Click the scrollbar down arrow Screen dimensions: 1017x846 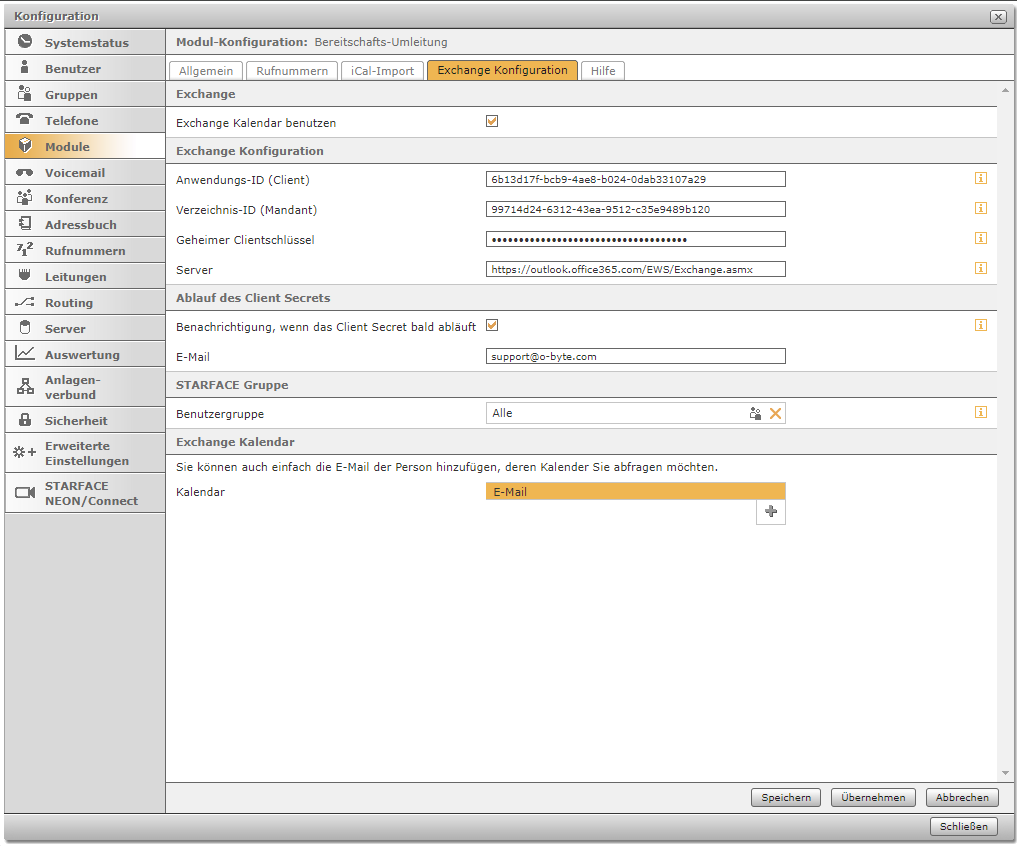1005,773
